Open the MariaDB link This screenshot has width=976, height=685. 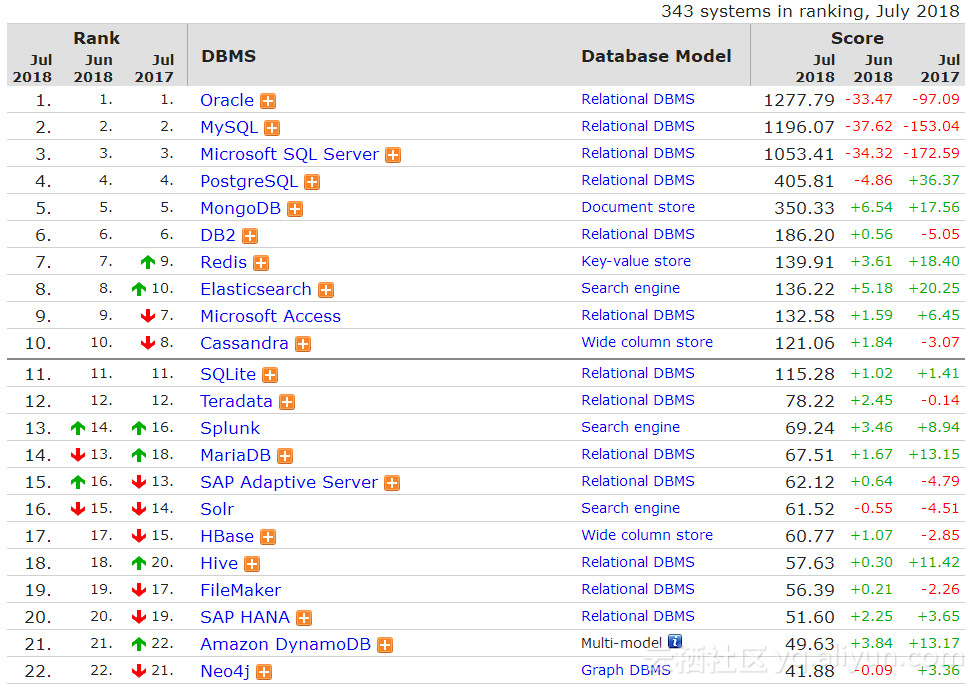pyautogui.click(x=236, y=456)
